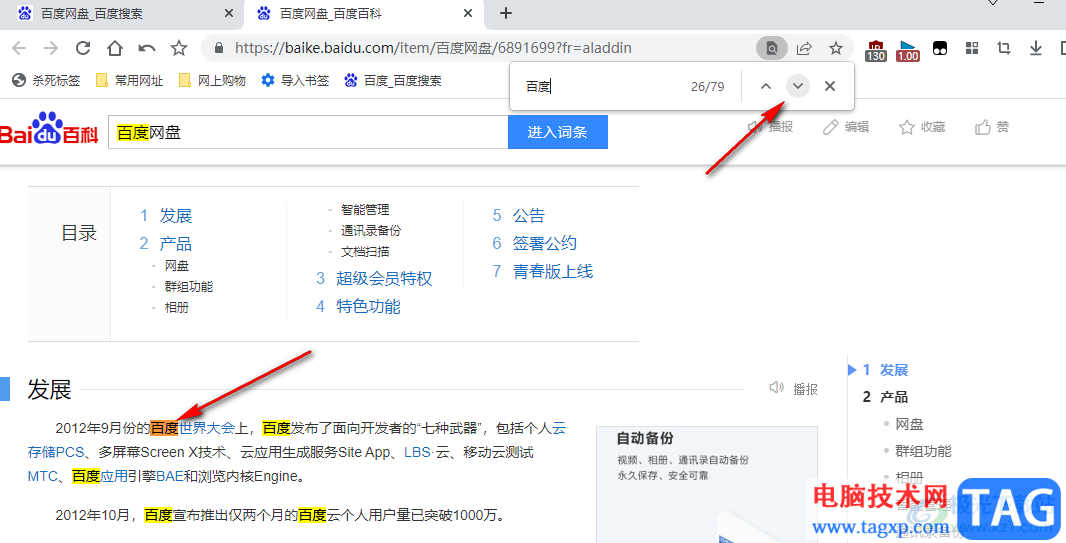This screenshot has height=543, width=1066.
Task: Click the screenshot crop tool icon
Action: point(1003,48)
